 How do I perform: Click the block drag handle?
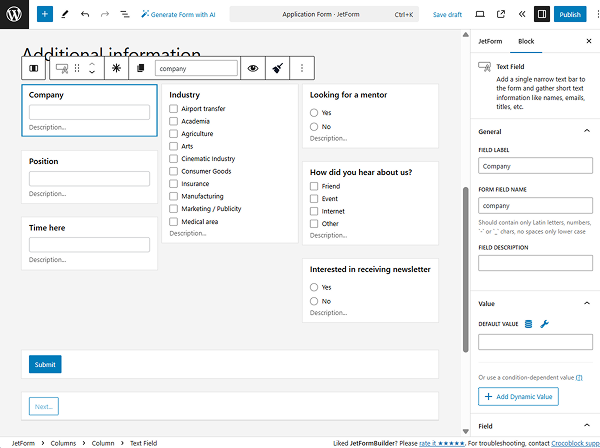pyautogui.click(x=77, y=68)
